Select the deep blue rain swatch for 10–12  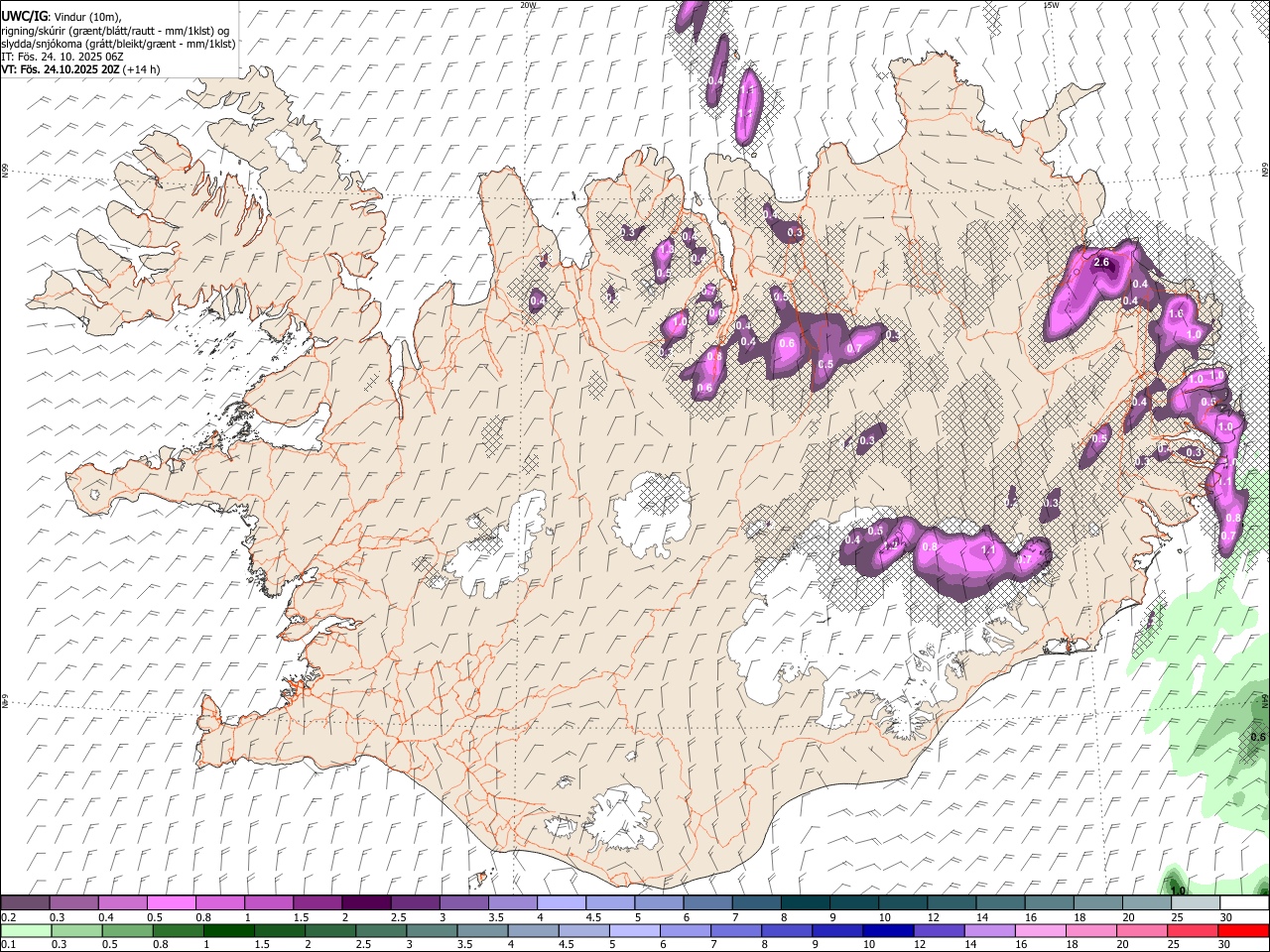click(x=887, y=930)
